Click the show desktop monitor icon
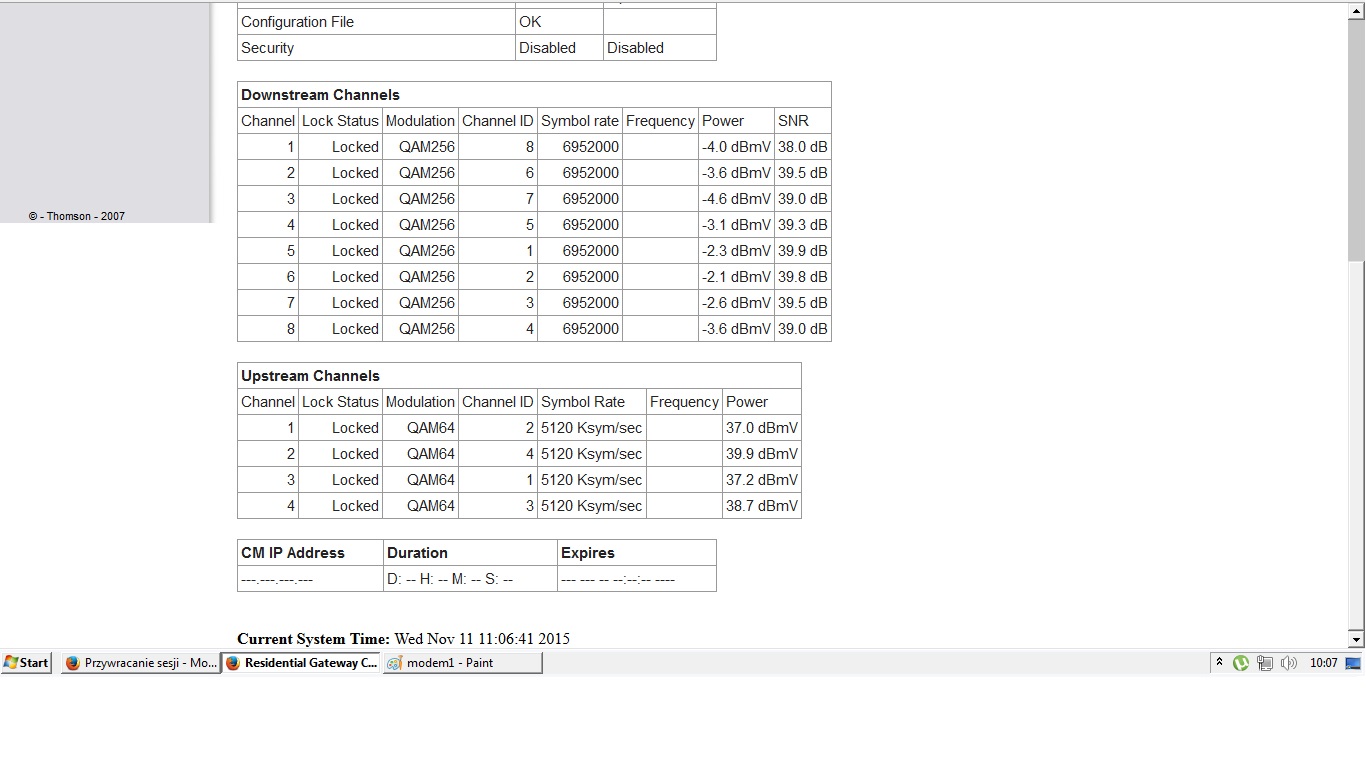1366x768 pixels. tap(1353, 662)
